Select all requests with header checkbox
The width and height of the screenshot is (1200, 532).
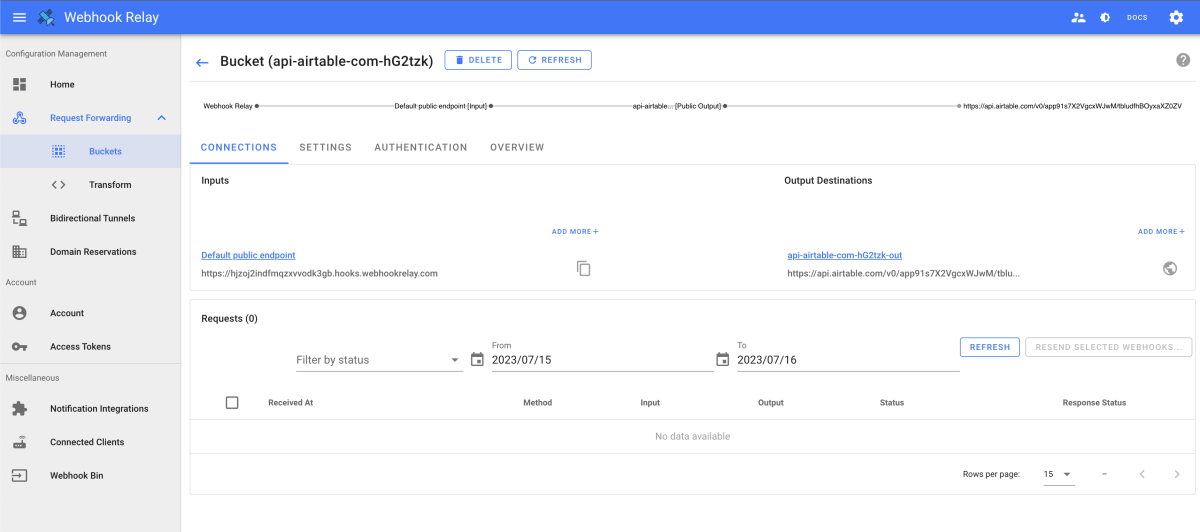232,402
